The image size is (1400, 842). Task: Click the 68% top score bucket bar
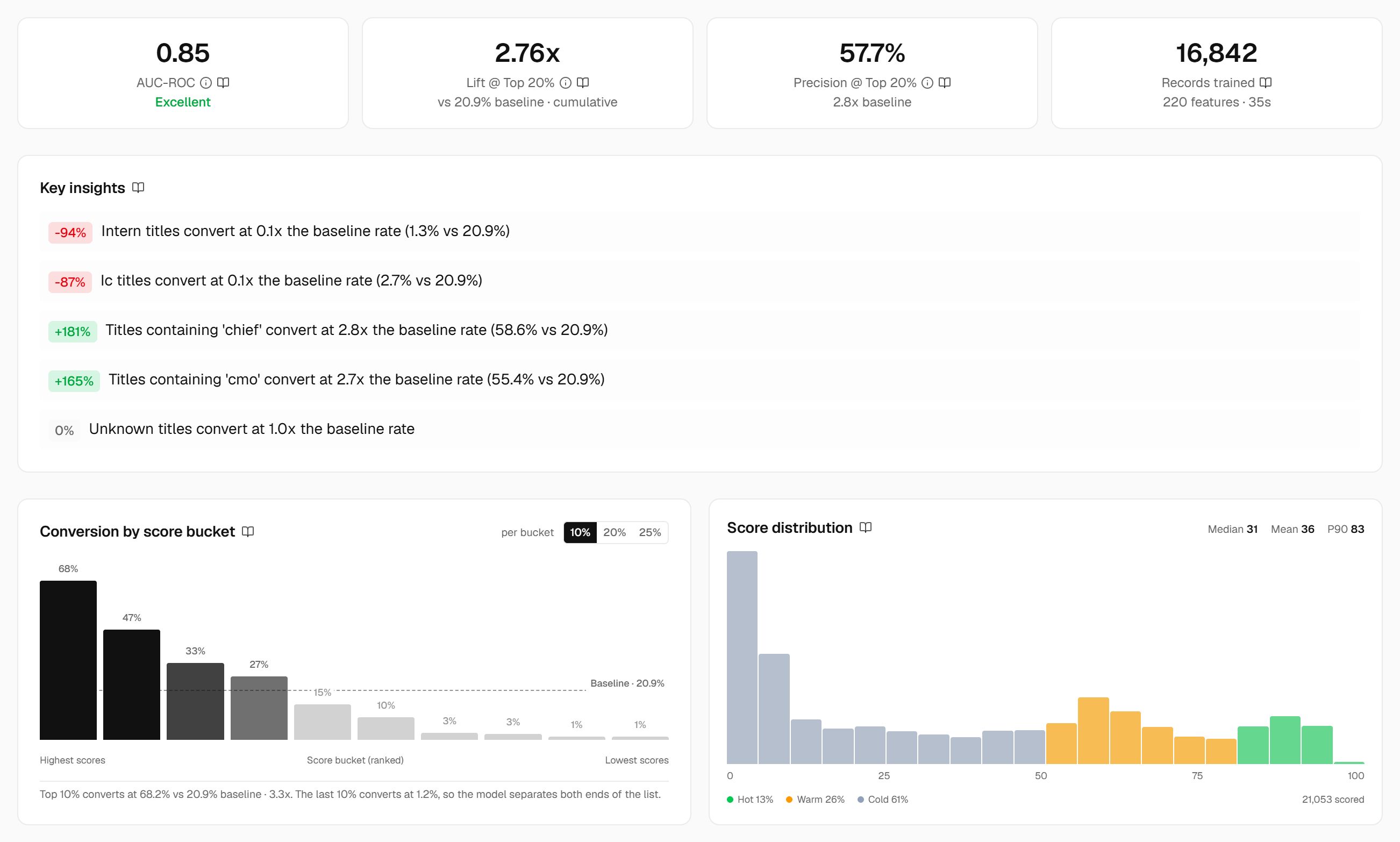click(x=68, y=660)
